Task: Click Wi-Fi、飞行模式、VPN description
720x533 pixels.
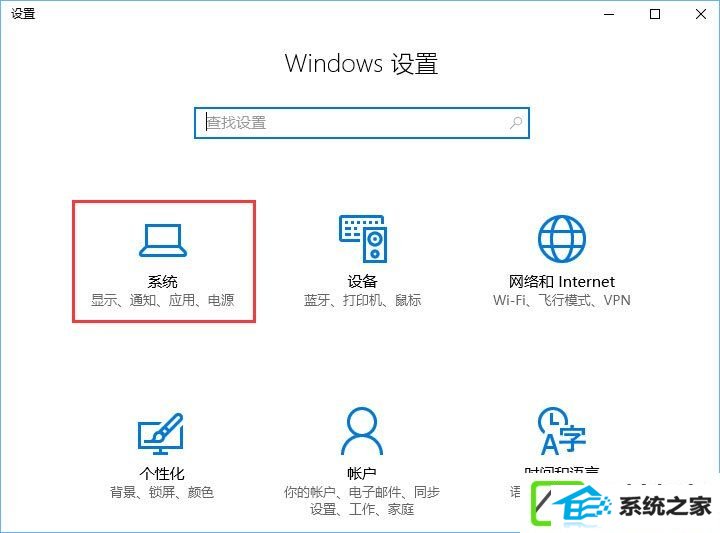Action: coord(562,300)
